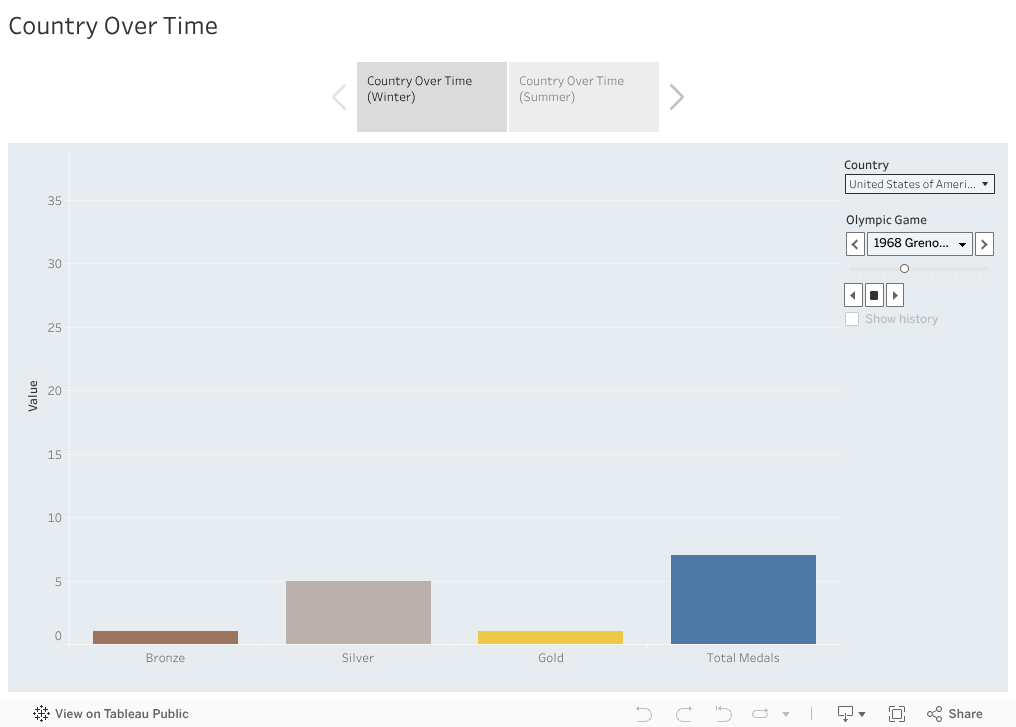Viewport: 1016px width, 727px height.
Task: Go to previous story point arrow
Action: click(339, 97)
